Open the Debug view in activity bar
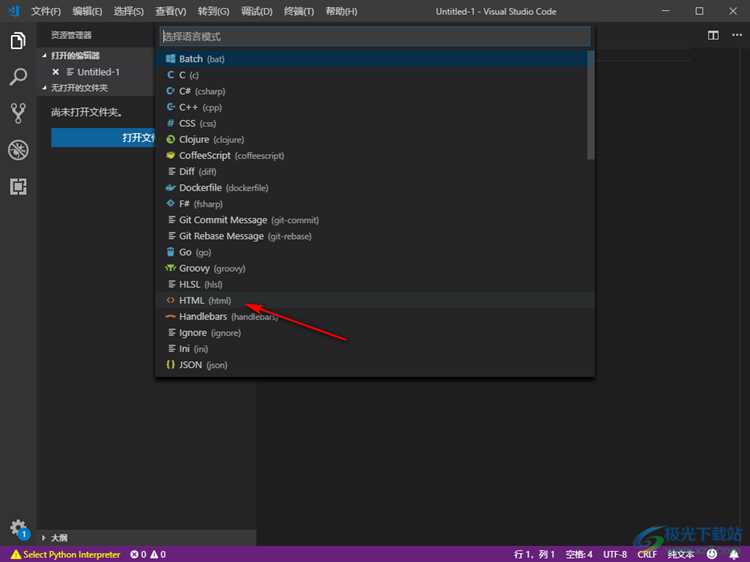The width and height of the screenshot is (750, 562). click(x=18, y=150)
